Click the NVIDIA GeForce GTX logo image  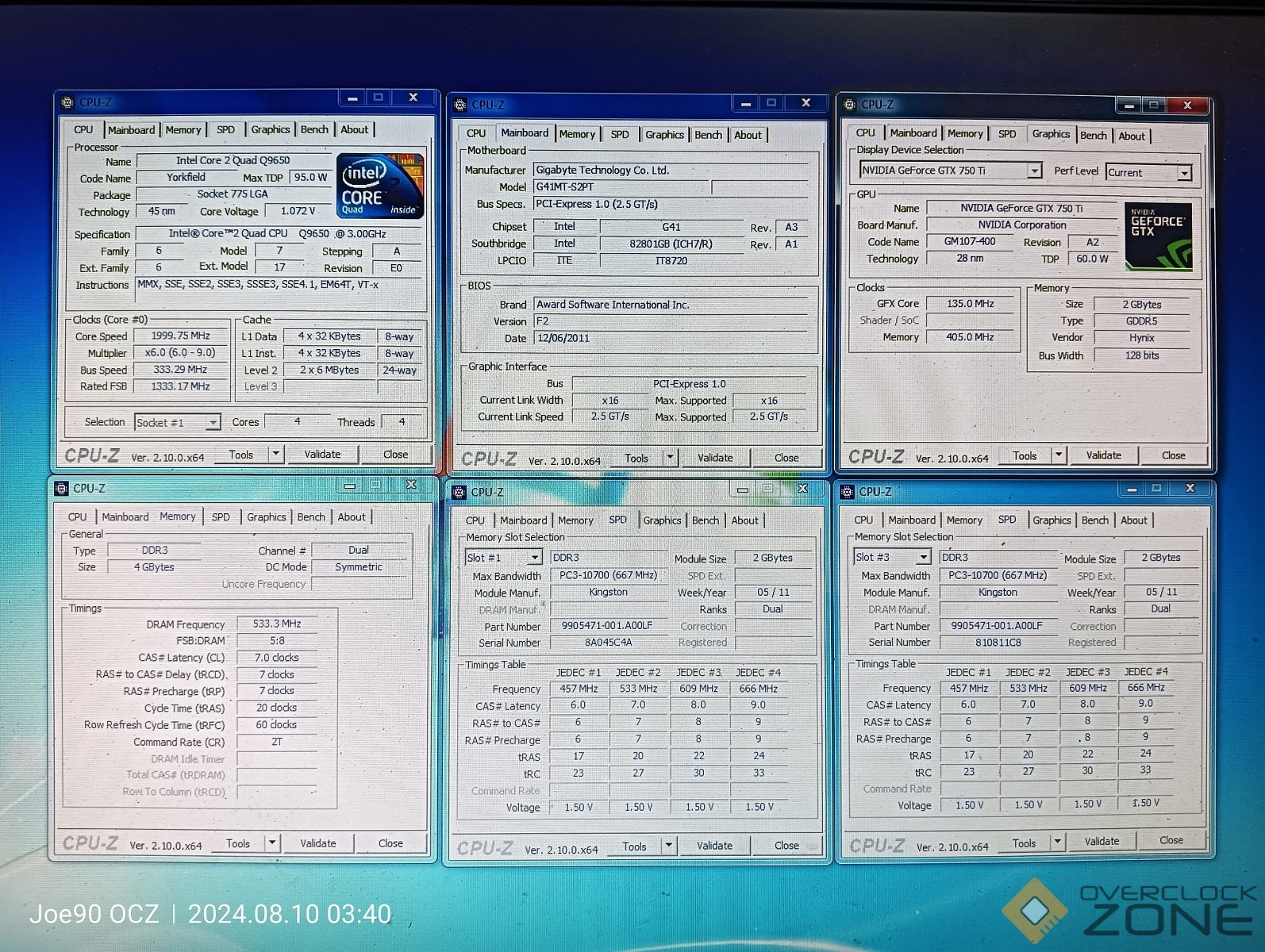(x=1159, y=236)
